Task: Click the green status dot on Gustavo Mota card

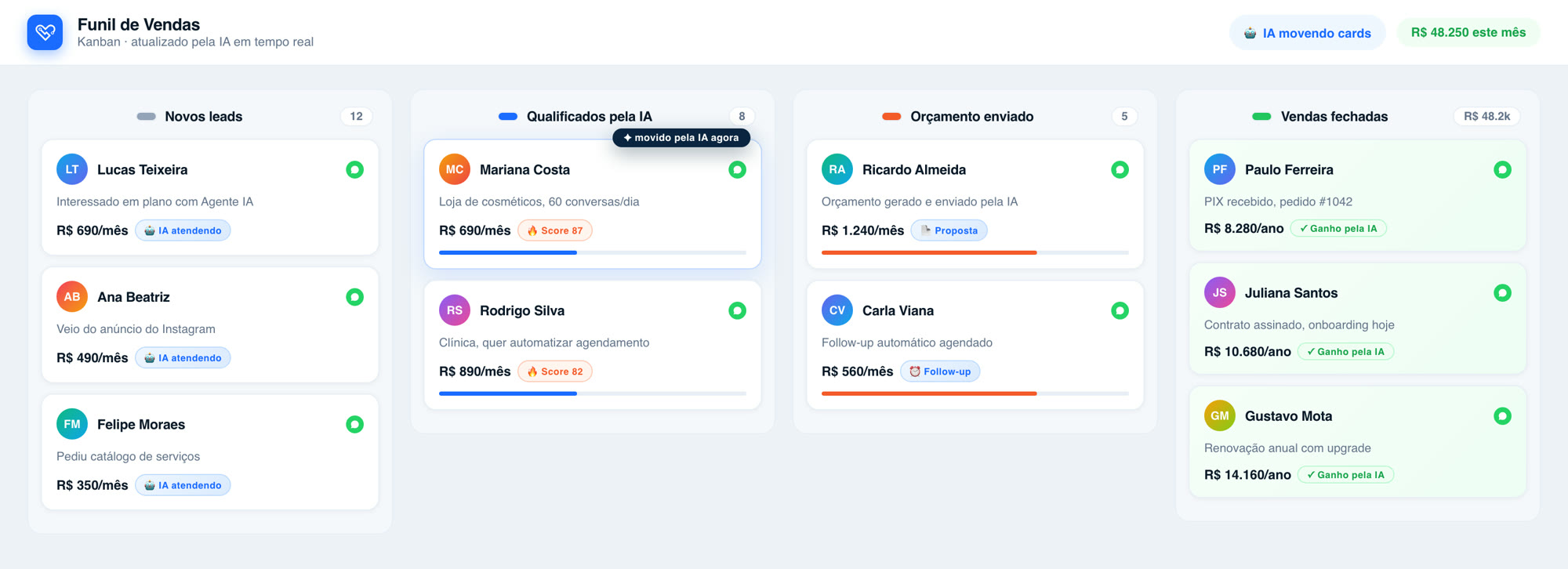Action: click(1503, 416)
